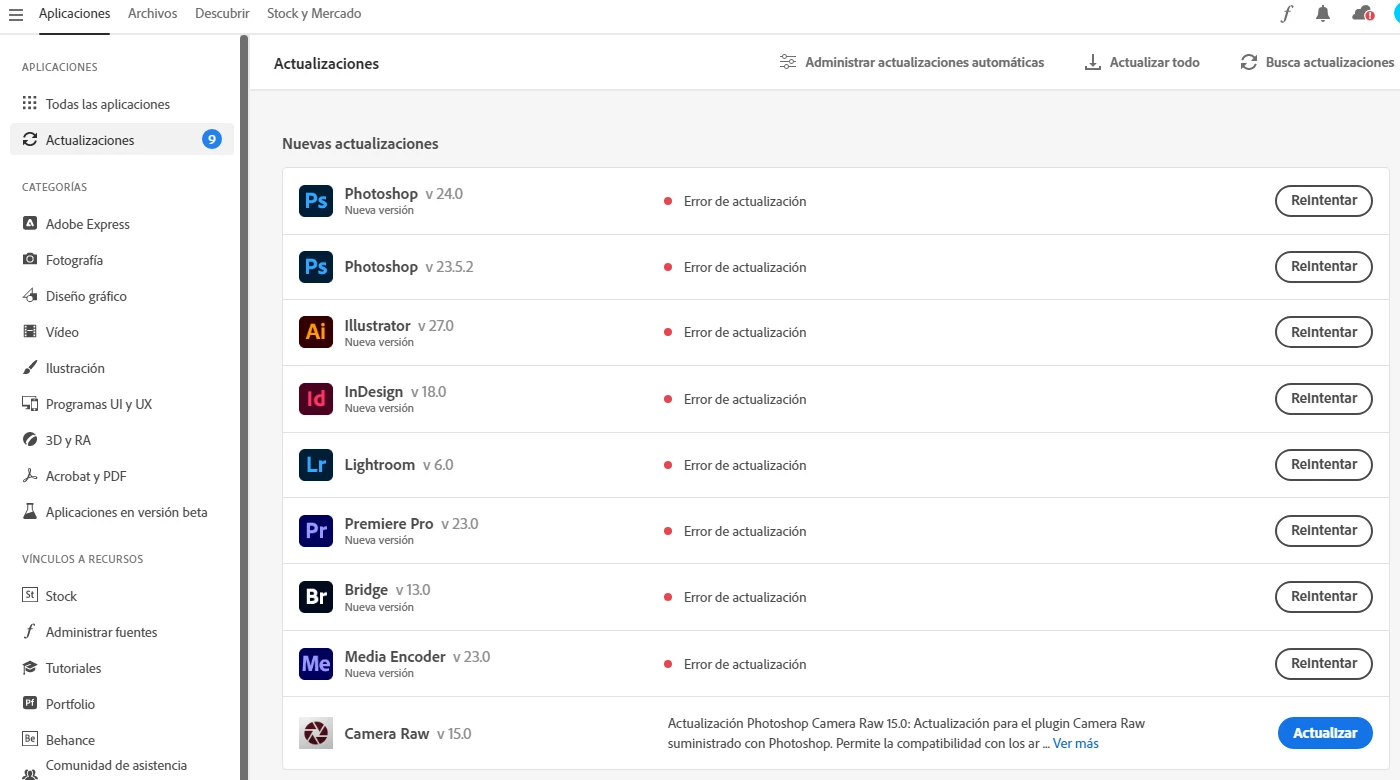Click the Stock St icon
Viewport: 1400px width, 780px height.
tap(29, 596)
